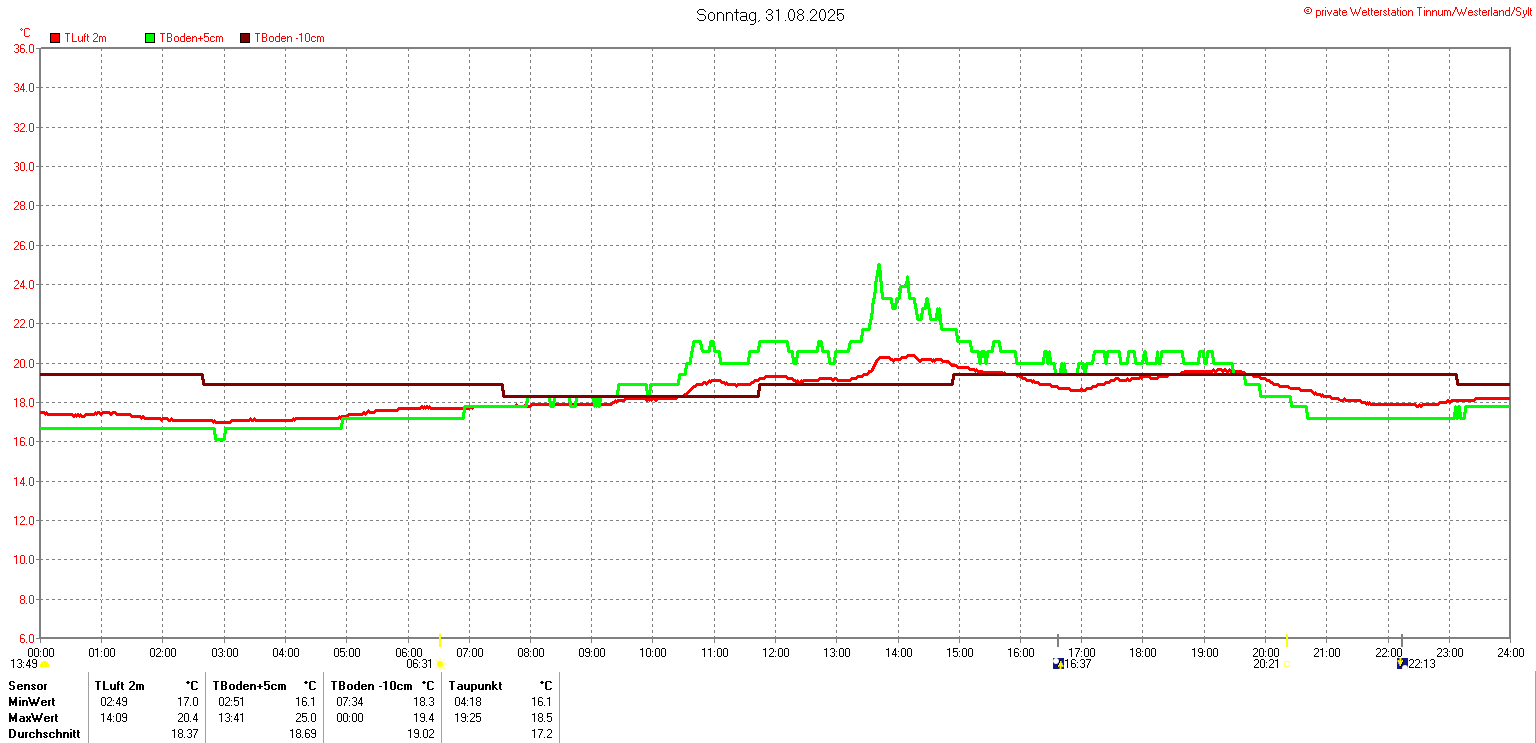Click the yellow sunrise tick mark on time axis
The image size is (1536, 743).
tap(440, 640)
